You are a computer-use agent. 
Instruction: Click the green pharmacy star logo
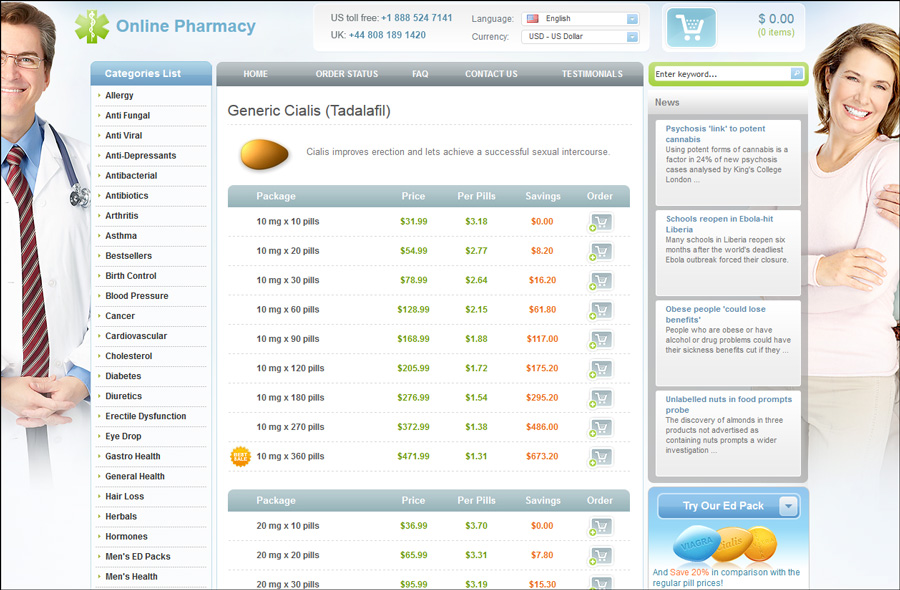92,26
